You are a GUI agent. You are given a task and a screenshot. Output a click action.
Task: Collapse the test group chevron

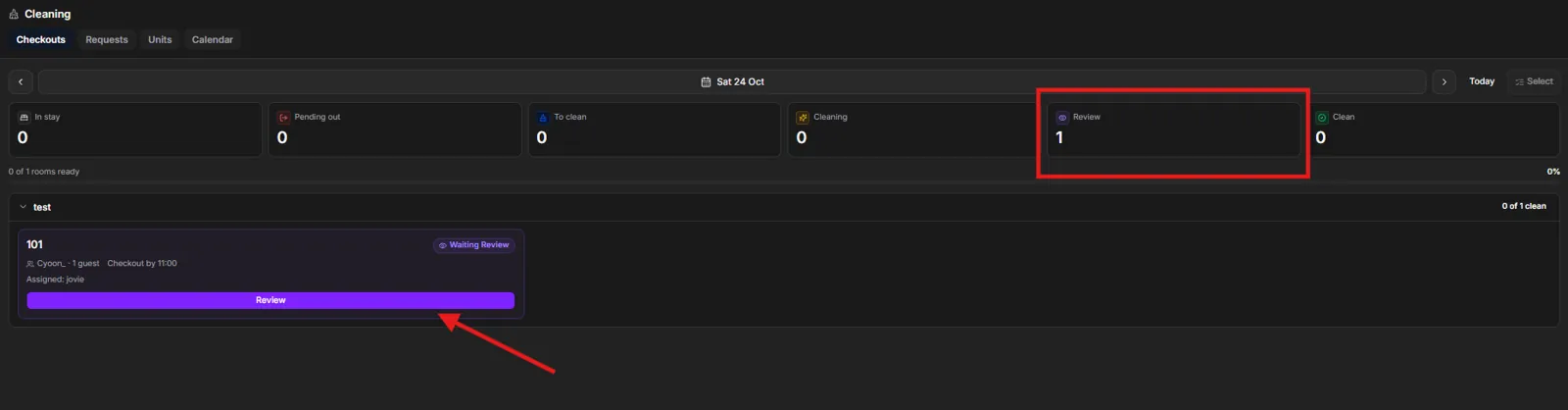tap(23, 207)
